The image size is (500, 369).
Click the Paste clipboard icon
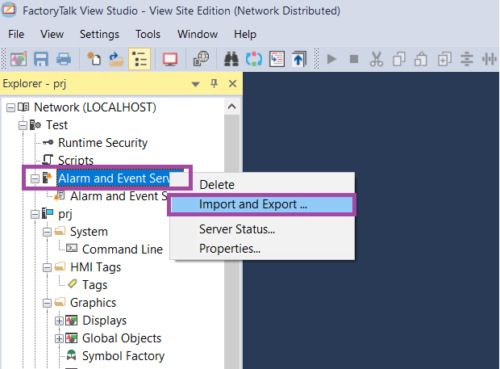pos(421,59)
